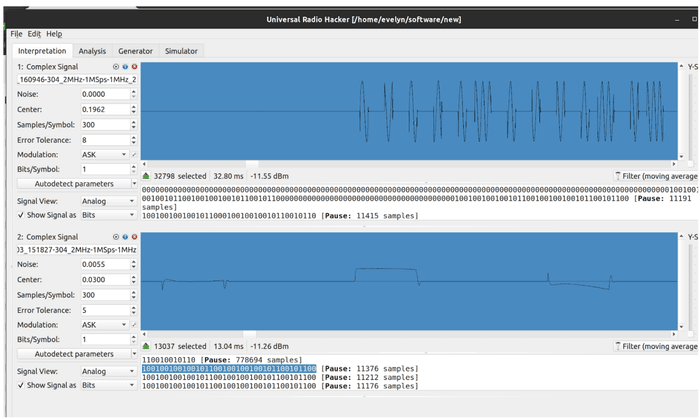Open info icon for signal 1
Screen dimensions: 700x419
pos(125,67)
